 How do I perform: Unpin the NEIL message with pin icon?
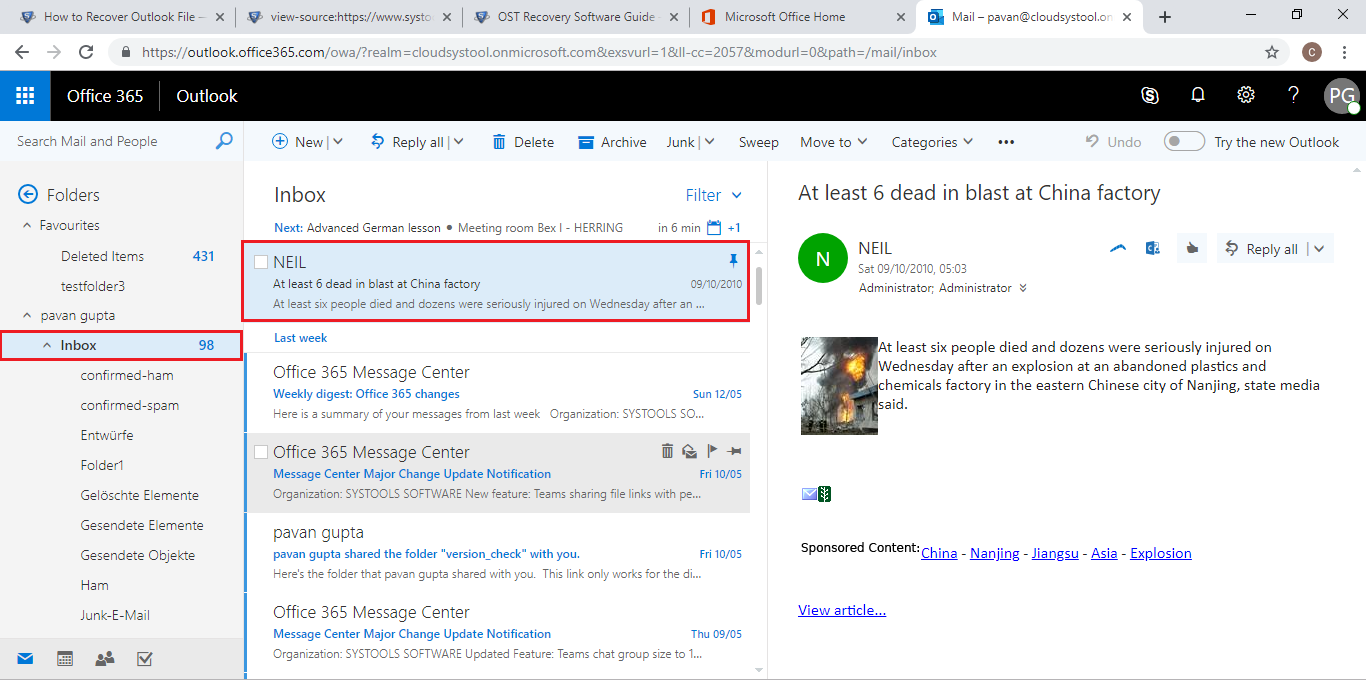click(x=733, y=261)
